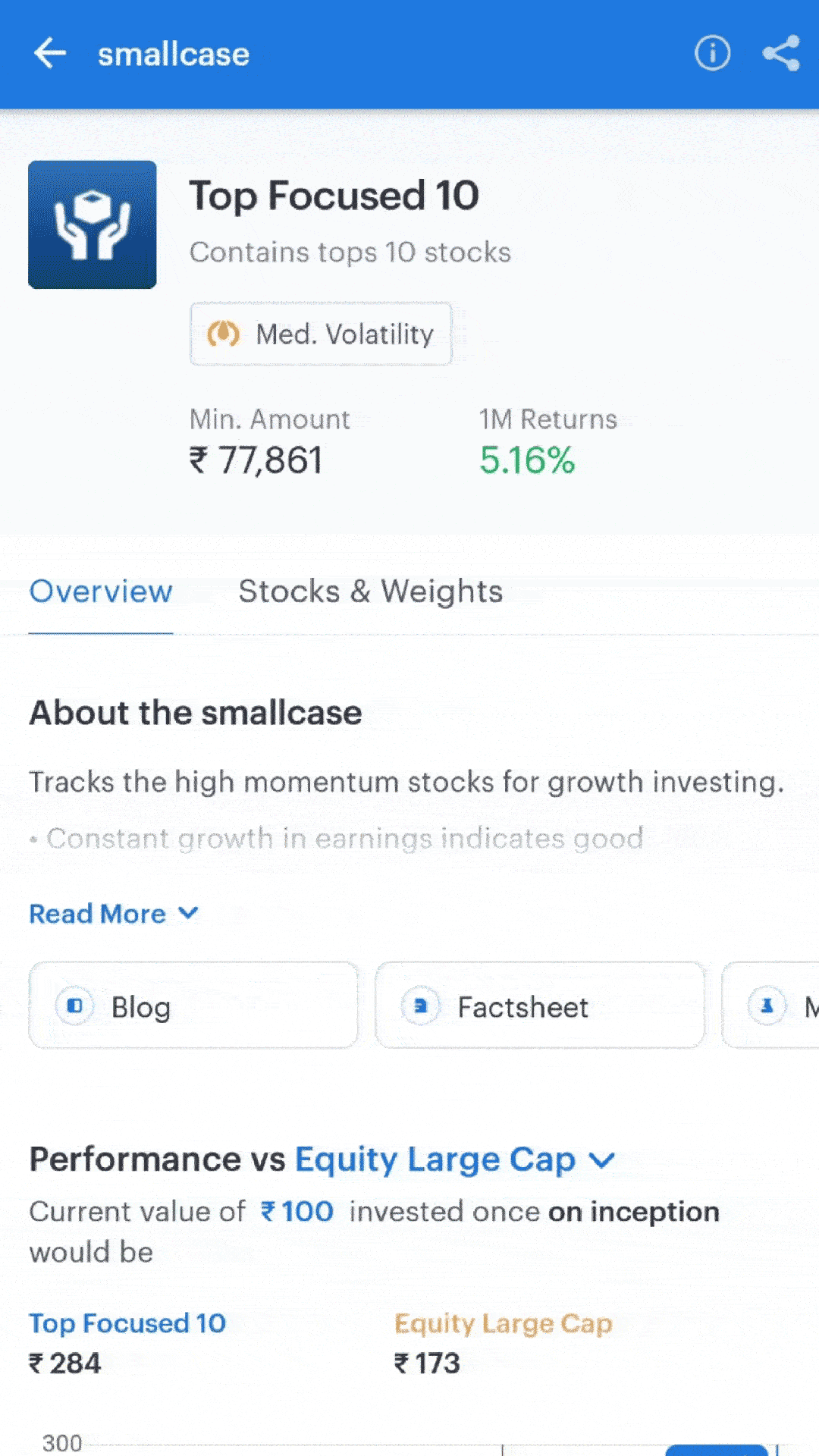Switch to the Overview tab

[101, 591]
